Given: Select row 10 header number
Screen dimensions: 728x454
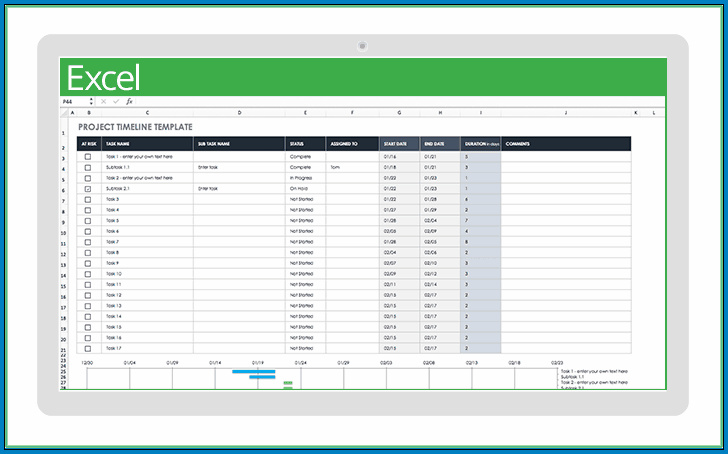Looking at the screenshot, I should click(x=64, y=233).
